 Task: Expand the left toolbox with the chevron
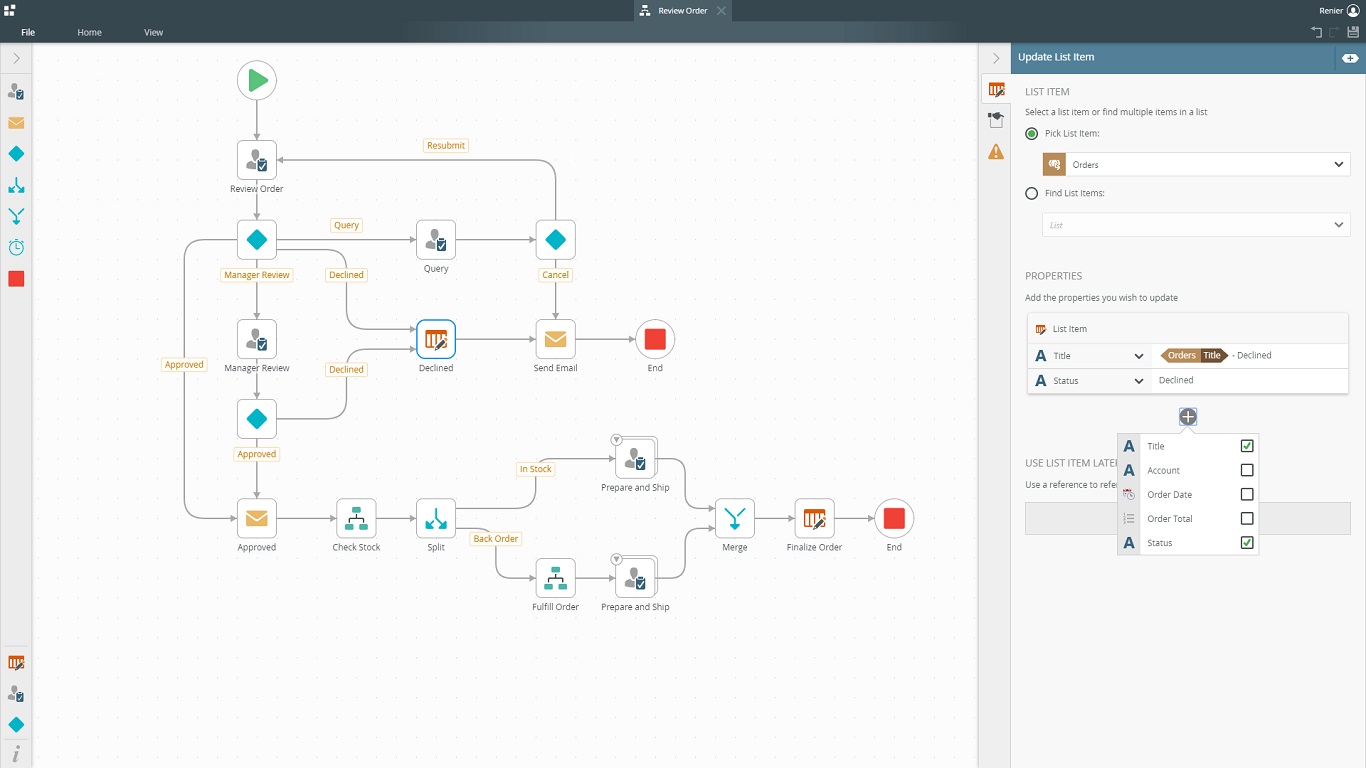[x=16, y=59]
